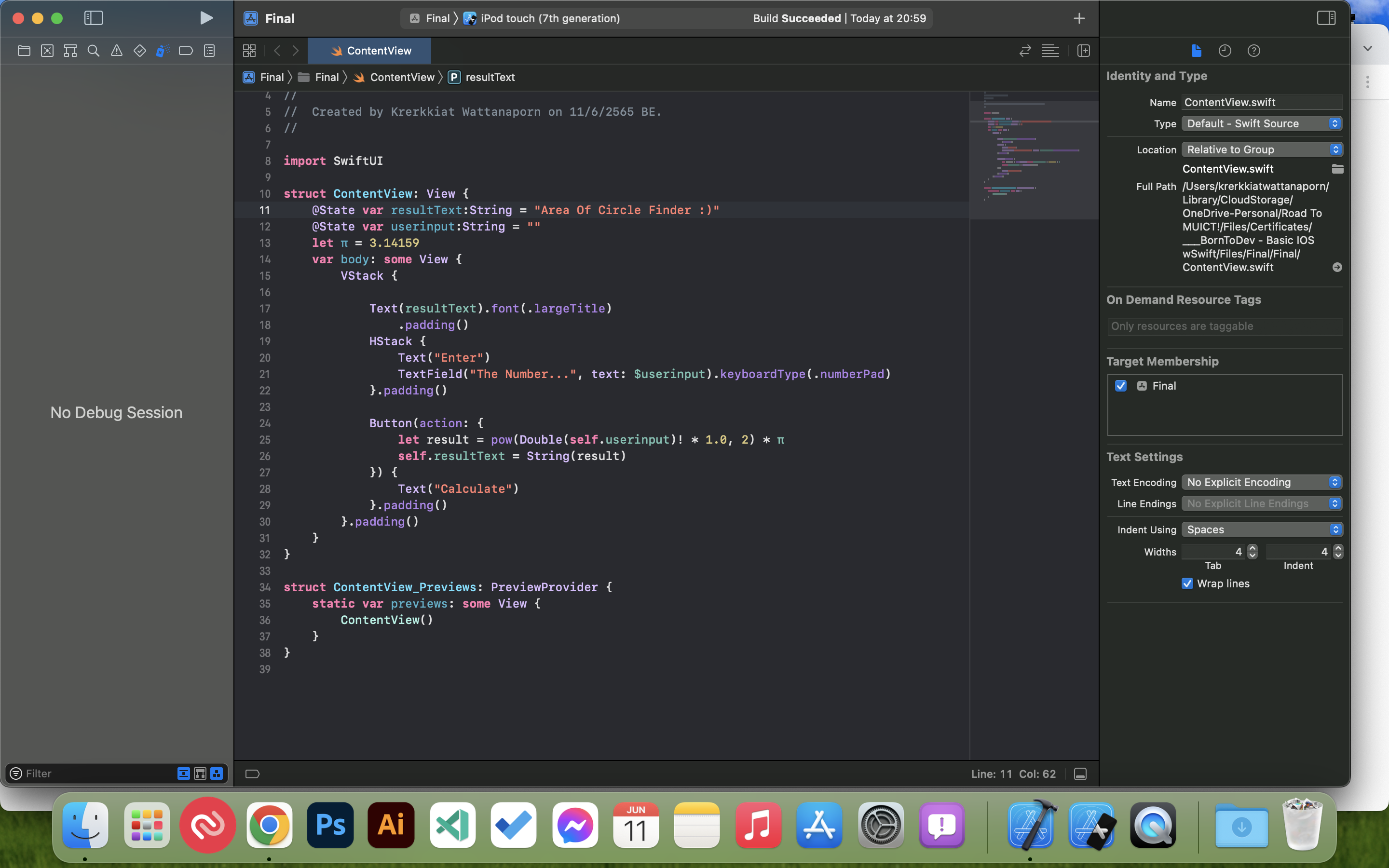The image size is (1389, 868).
Task: Select the ContentView editor tab
Action: 369,51
